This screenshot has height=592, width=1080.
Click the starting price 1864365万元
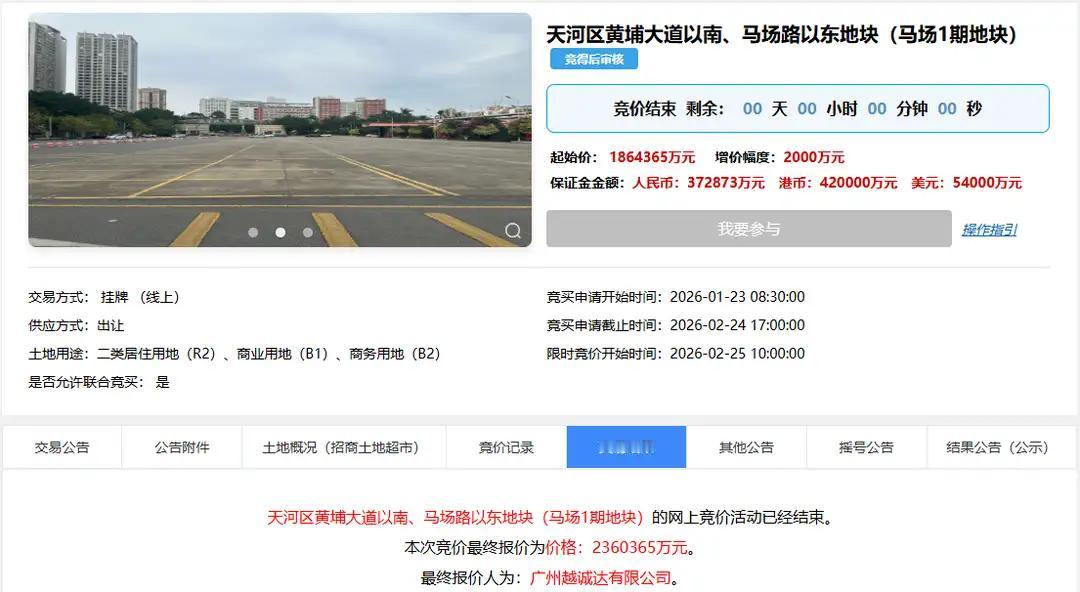(x=652, y=157)
